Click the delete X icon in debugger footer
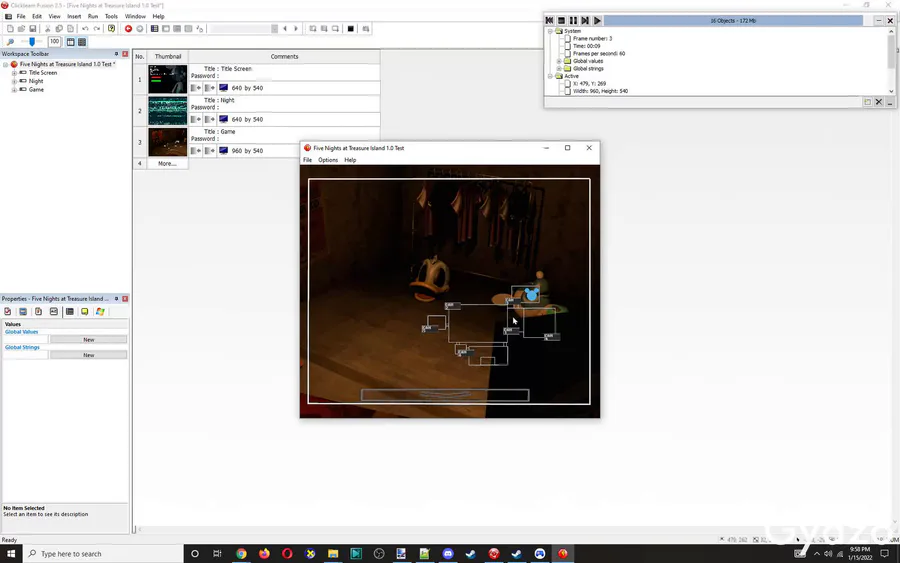Viewport: 900px width, 563px height. (879, 102)
